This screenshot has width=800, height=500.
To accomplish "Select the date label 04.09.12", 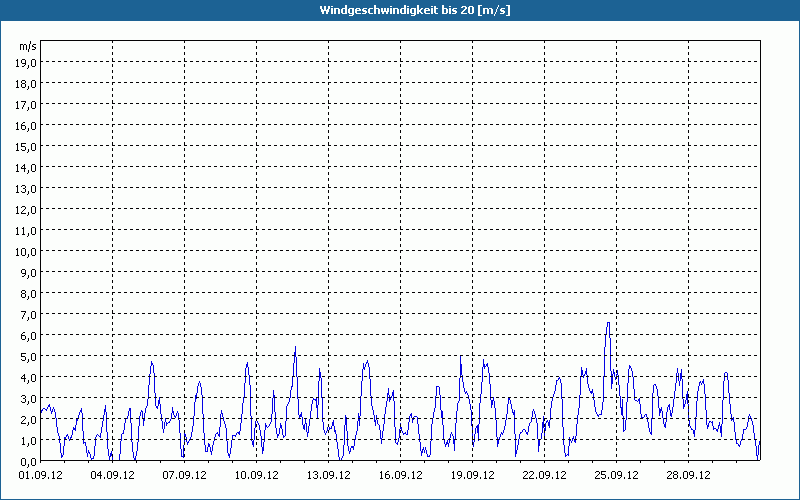I will pos(112,475).
